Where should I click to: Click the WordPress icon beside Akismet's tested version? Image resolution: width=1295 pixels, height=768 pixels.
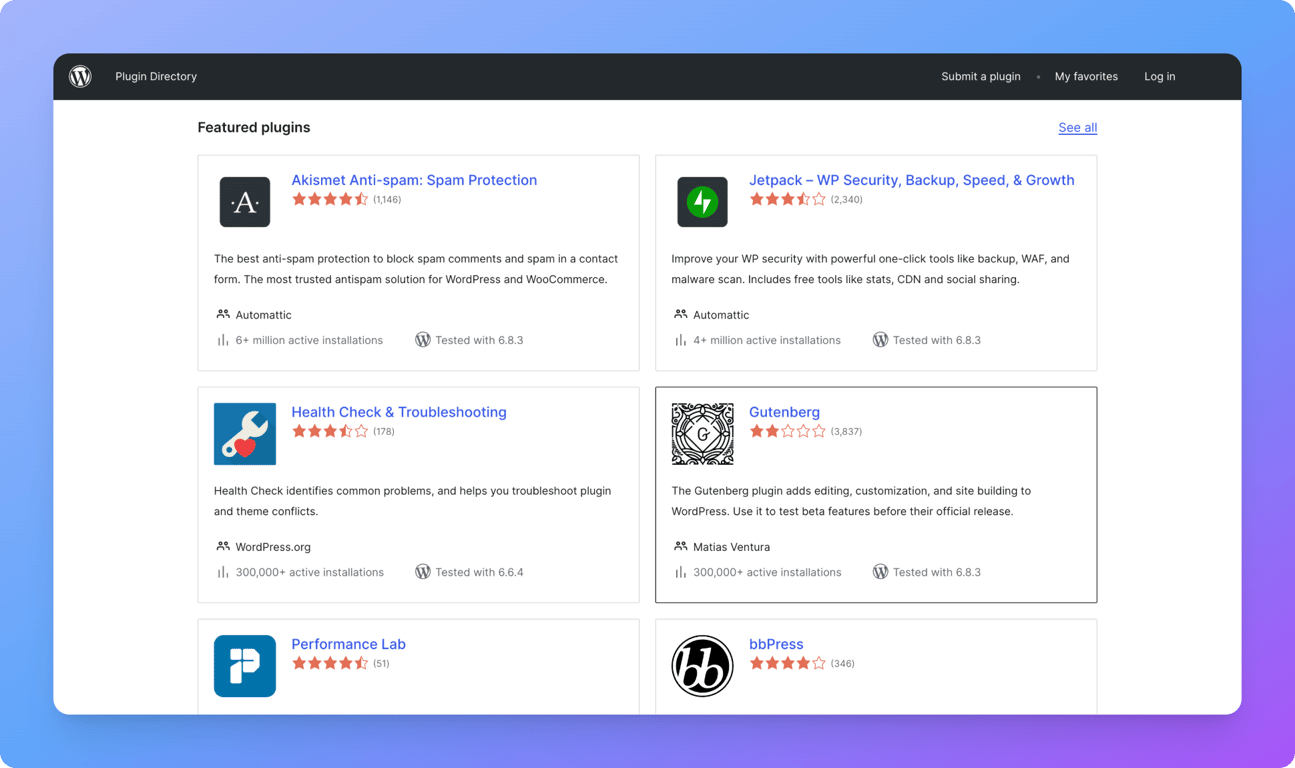(x=423, y=340)
